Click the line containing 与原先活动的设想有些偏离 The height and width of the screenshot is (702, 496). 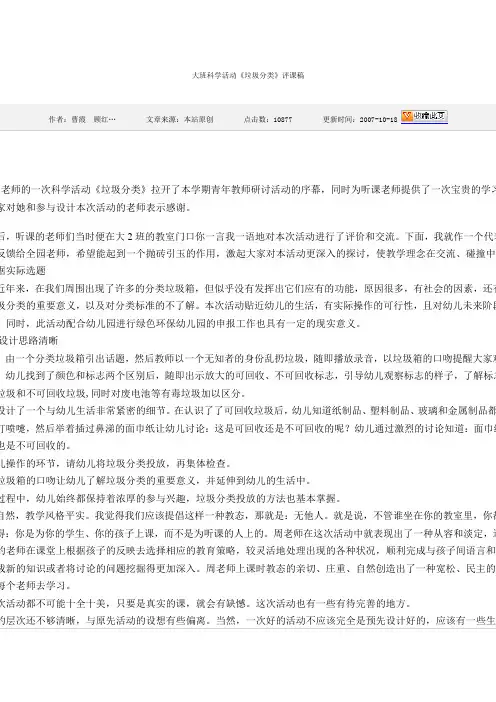coord(248,621)
